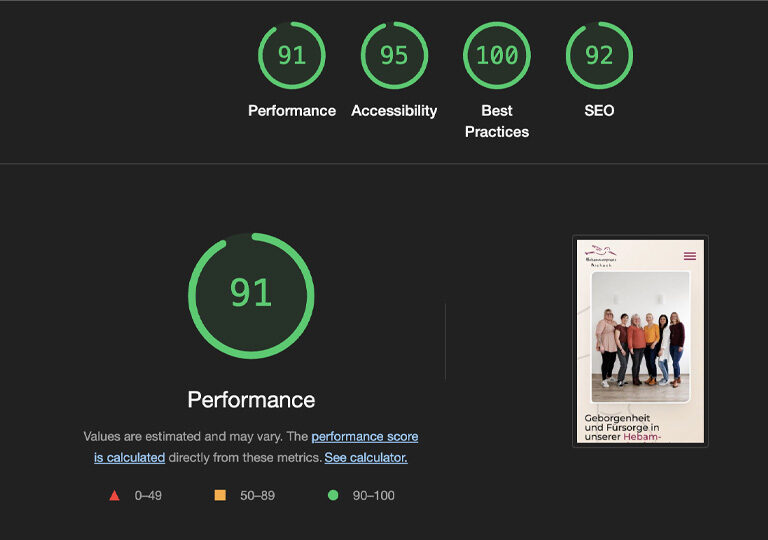Image resolution: width=768 pixels, height=540 pixels.
Task: Select the Best Practices category label
Action: pyautogui.click(x=497, y=121)
